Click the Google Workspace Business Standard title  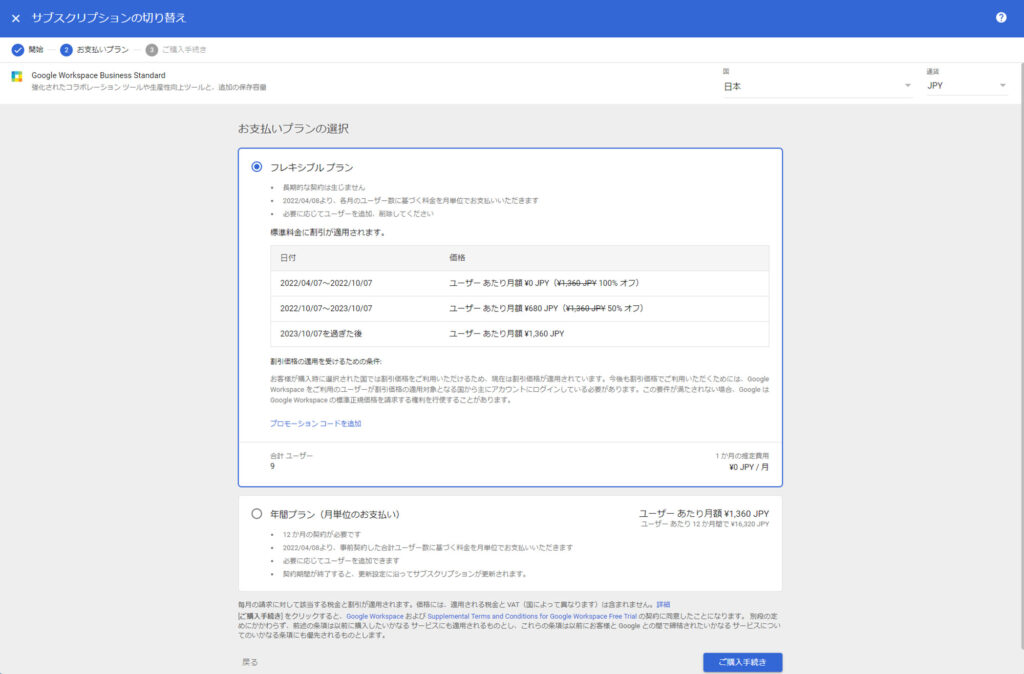[99, 75]
